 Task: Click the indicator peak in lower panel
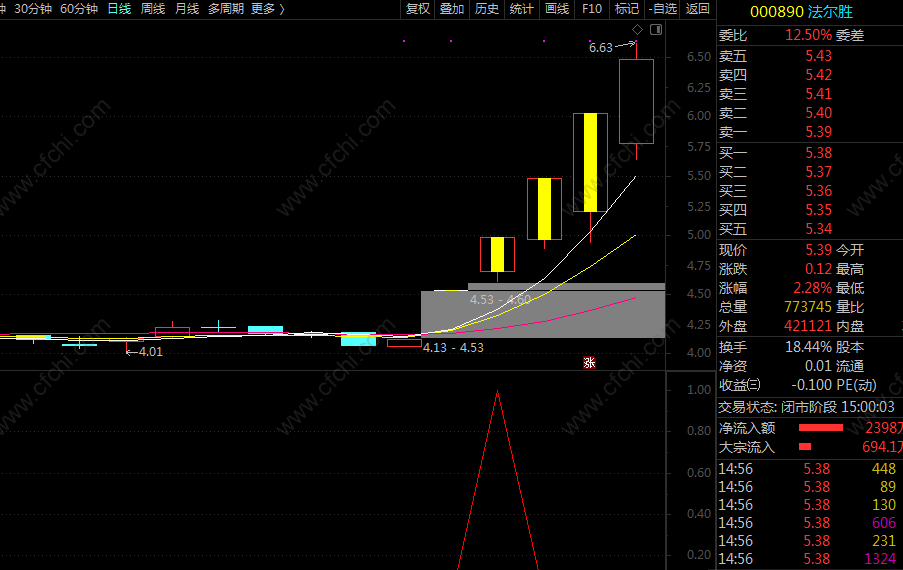498,393
